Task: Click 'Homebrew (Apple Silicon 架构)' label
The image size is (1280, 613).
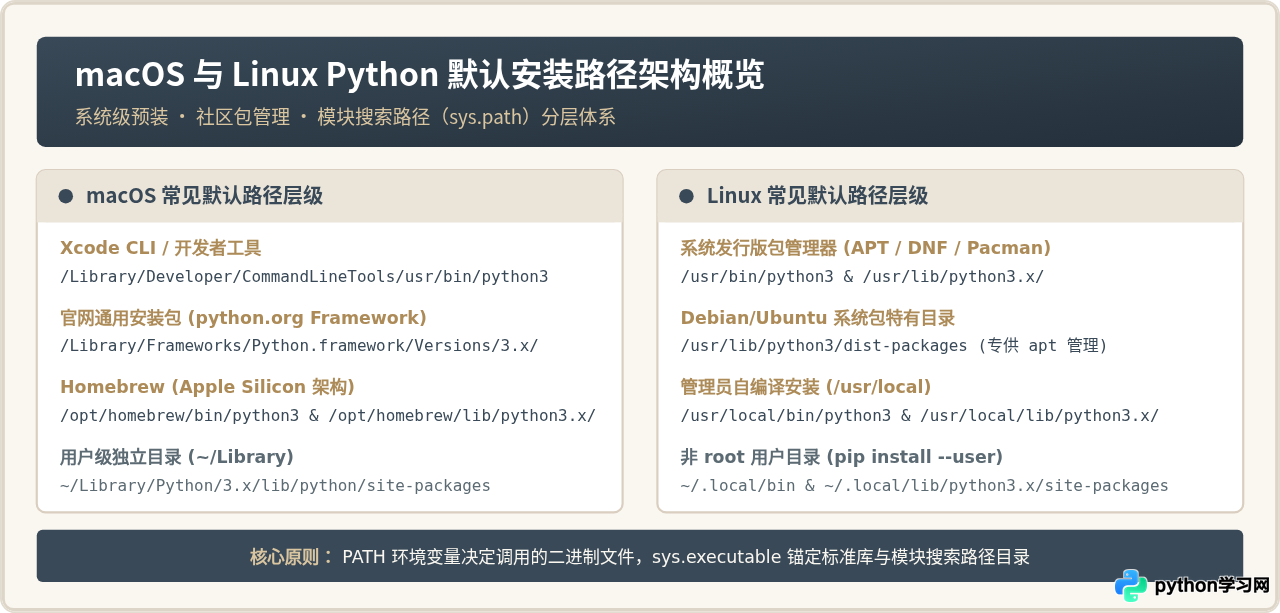Action: [x=207, y=387]
